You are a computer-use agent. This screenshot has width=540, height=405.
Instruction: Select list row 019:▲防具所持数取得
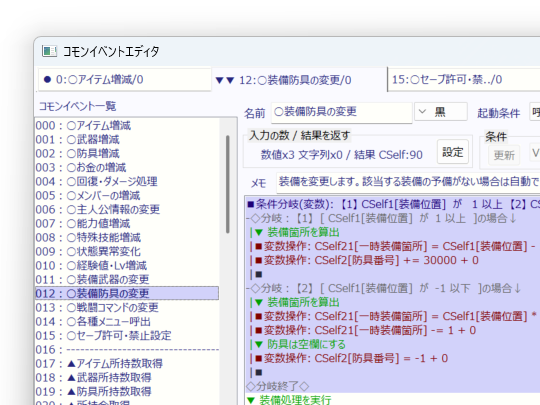coord(127,391)
